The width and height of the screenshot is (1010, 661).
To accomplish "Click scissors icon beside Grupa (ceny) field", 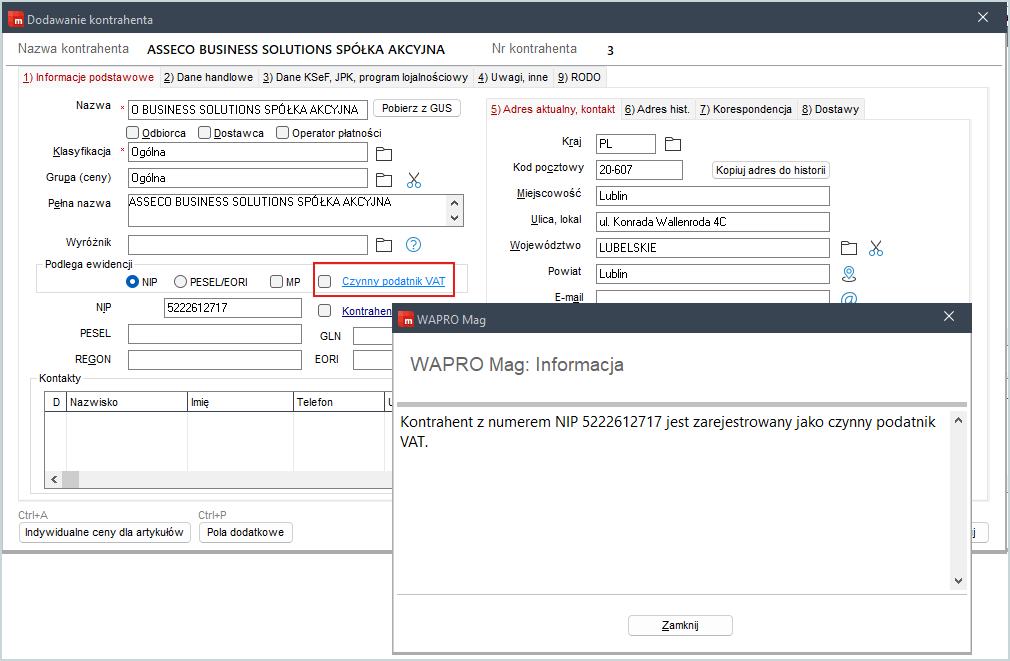I will coord(414,180).
